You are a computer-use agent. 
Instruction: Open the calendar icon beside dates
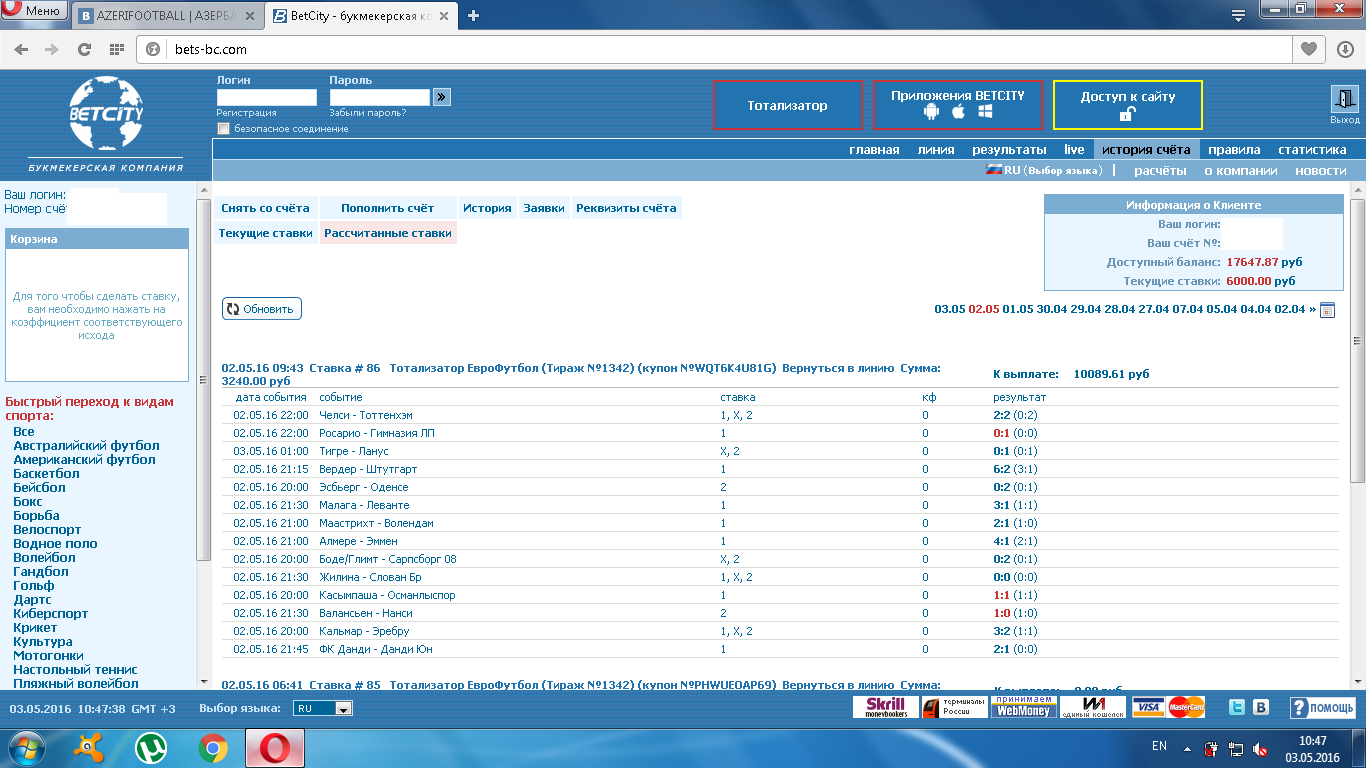pyautogui.click(x=1327, y=310)
